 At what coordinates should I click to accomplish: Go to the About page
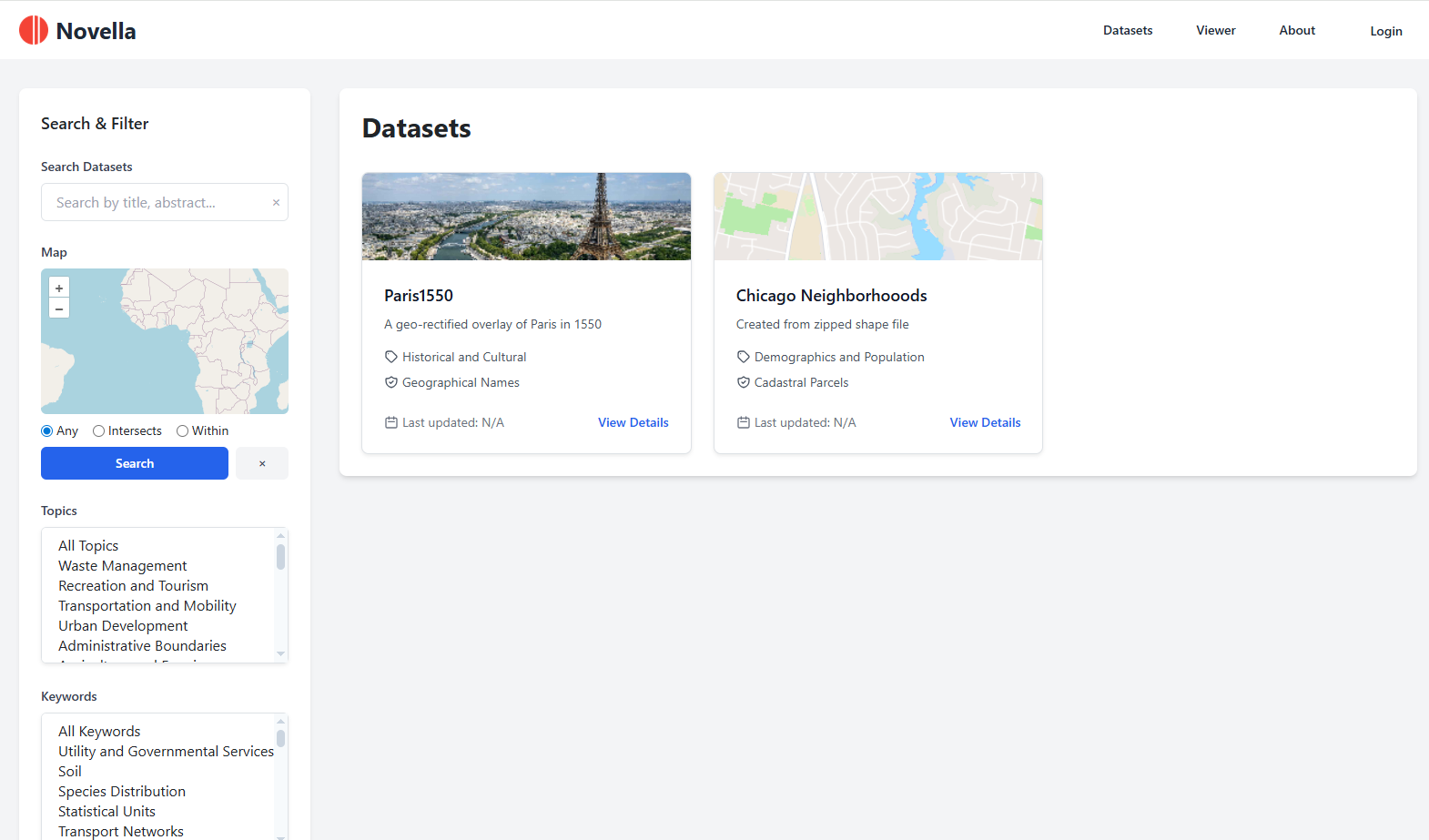(x=1297, y=30)
